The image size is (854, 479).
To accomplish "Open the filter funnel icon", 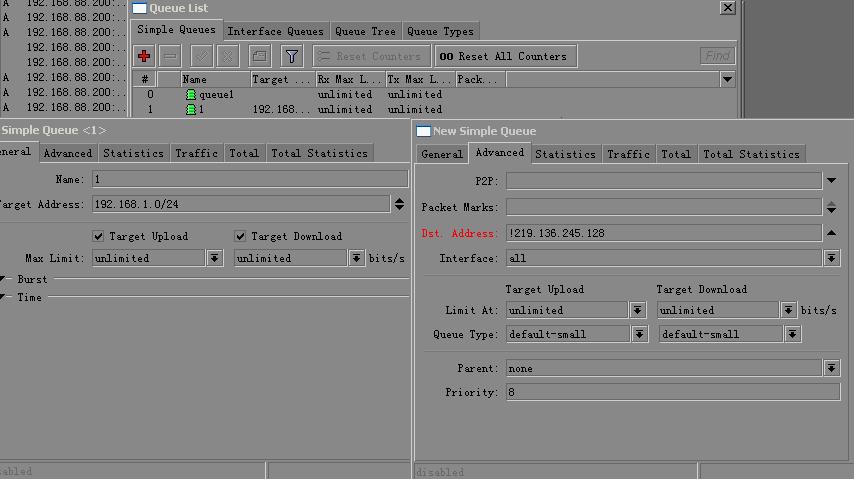I will tap(291, 56).
